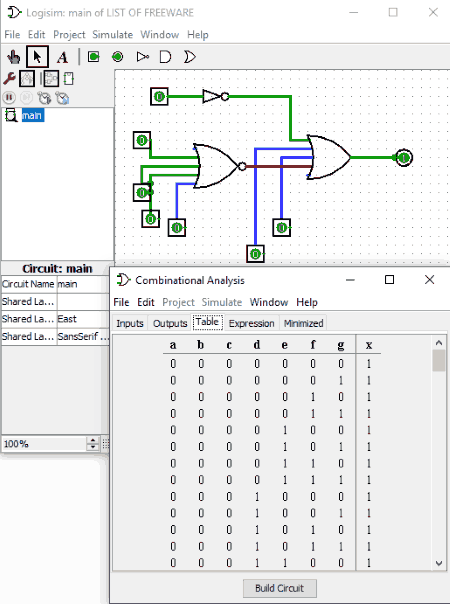450x604 pixels.
Task: Select the Edit arrow tool
Action: click(x=37, y=57)
